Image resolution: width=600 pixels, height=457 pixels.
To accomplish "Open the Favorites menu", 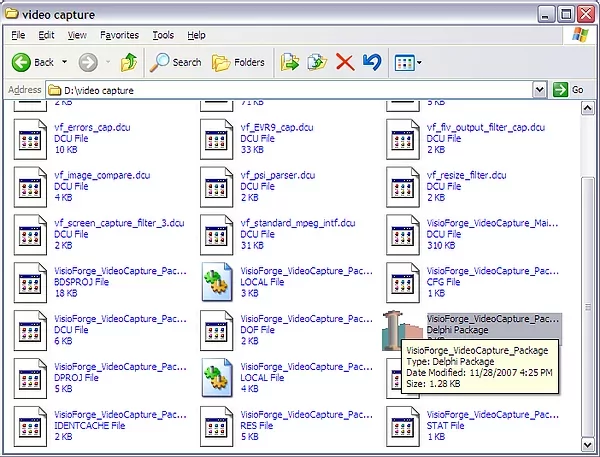I will pos(119,35).
